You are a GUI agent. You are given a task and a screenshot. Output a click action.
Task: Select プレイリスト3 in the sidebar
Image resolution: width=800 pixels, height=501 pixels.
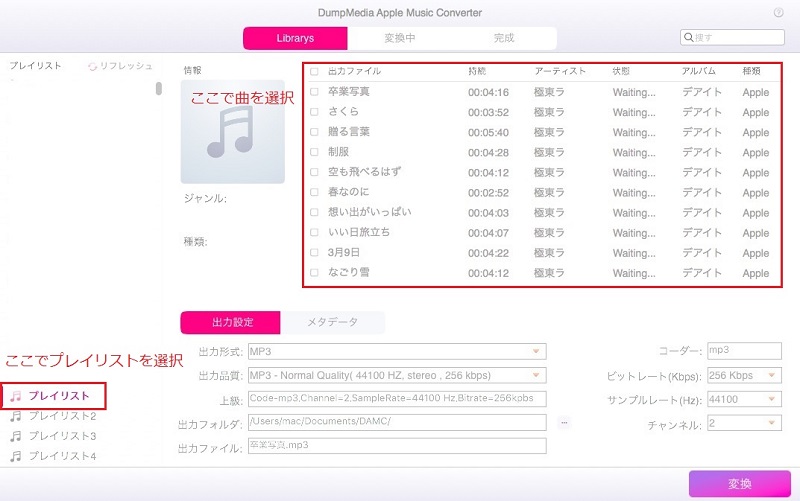pyautogui.click(x=62, y=436)
